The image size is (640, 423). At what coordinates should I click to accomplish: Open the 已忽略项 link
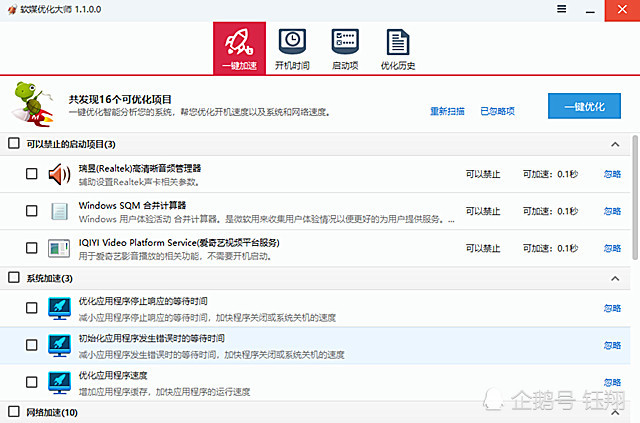click(498, 111)
